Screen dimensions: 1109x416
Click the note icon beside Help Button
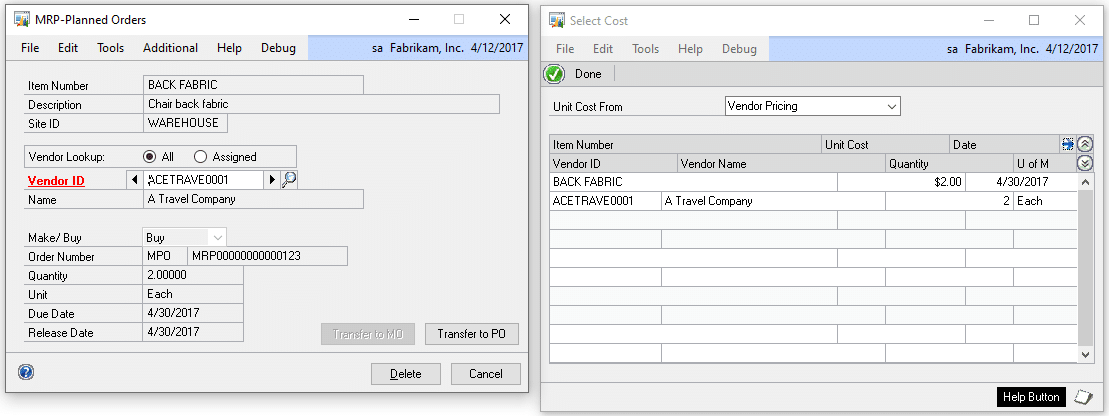click(x=1082, y=397)
